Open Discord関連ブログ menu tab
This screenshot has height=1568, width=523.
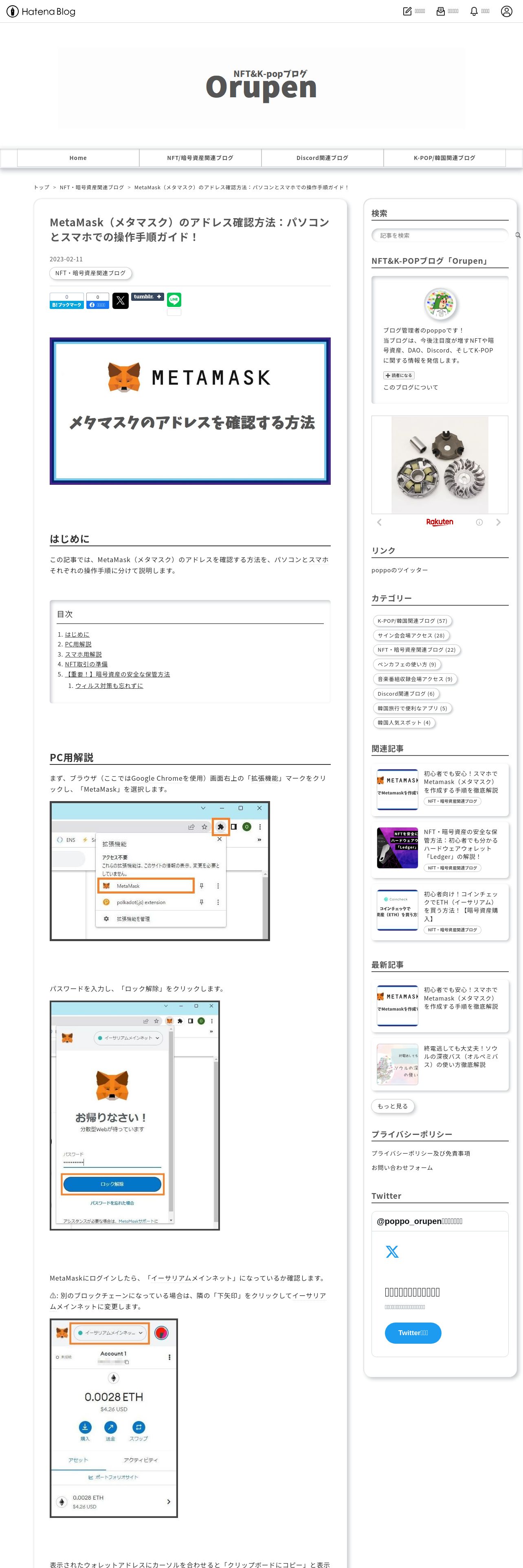click(x=322, y=158)
